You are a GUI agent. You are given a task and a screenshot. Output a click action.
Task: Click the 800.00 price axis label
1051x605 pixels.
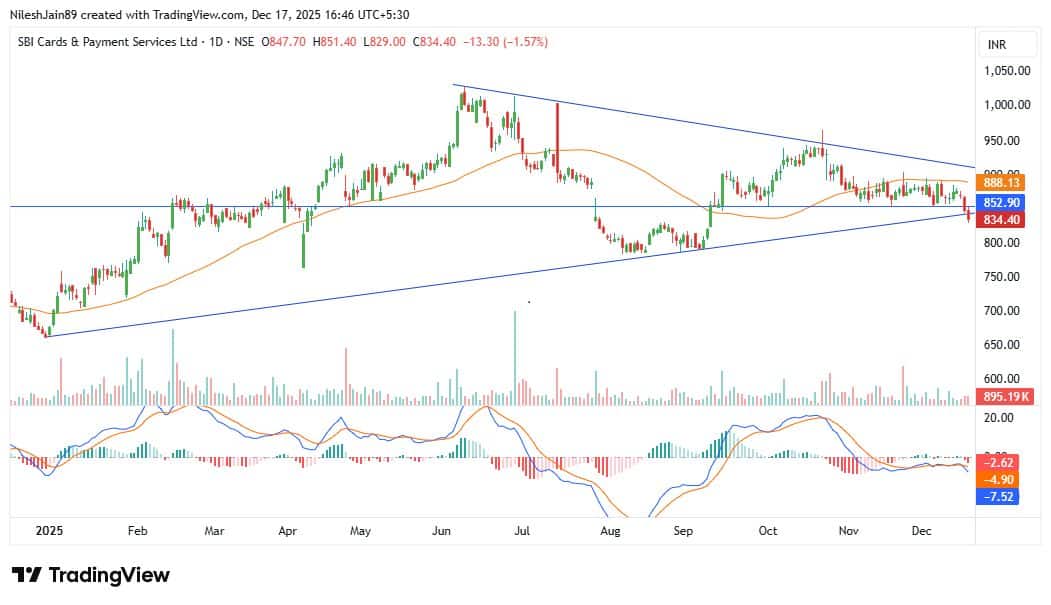pyautogui.click(x=1002, y=243)
